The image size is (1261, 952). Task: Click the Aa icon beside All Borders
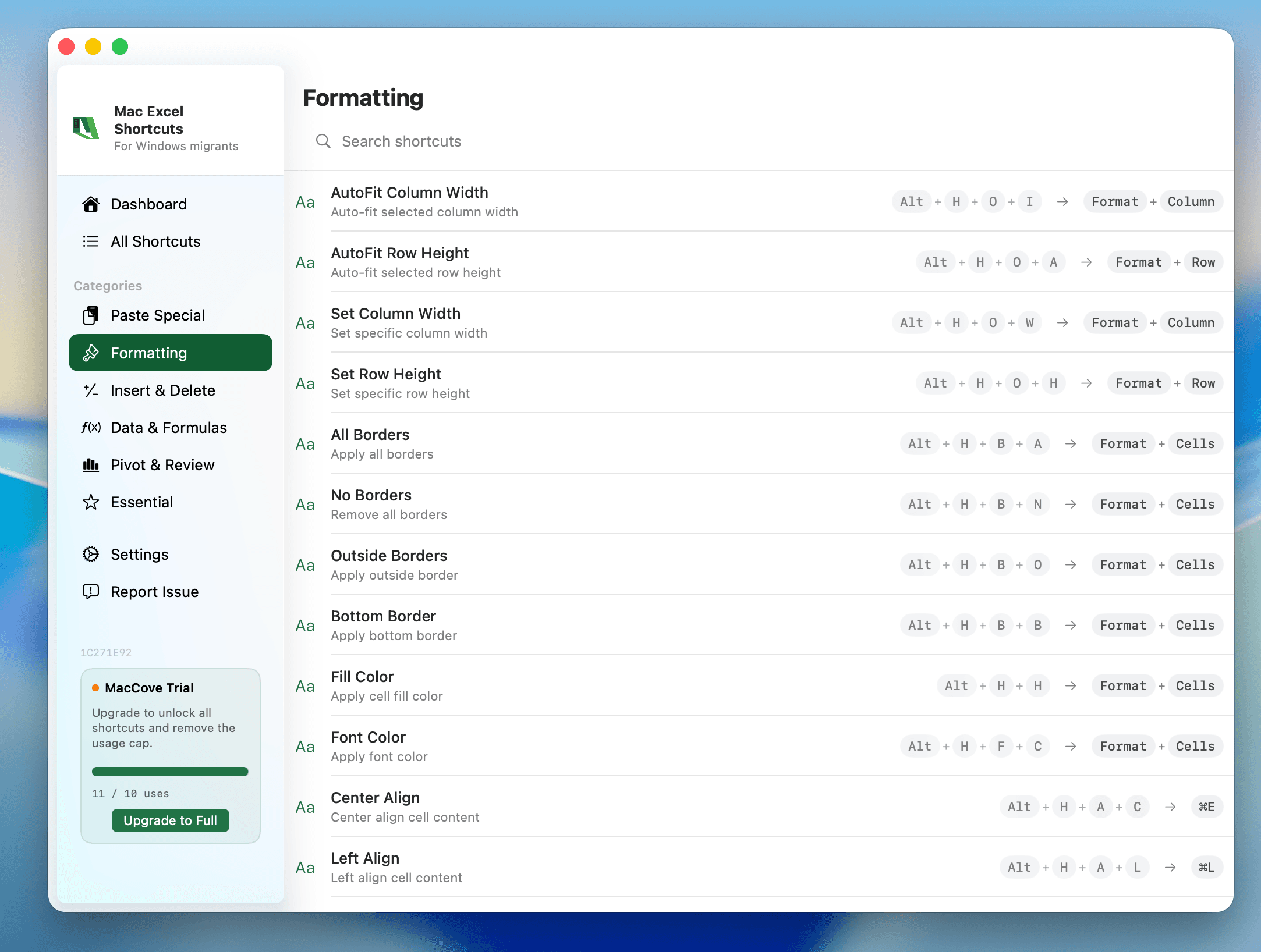tap(305, 444)
